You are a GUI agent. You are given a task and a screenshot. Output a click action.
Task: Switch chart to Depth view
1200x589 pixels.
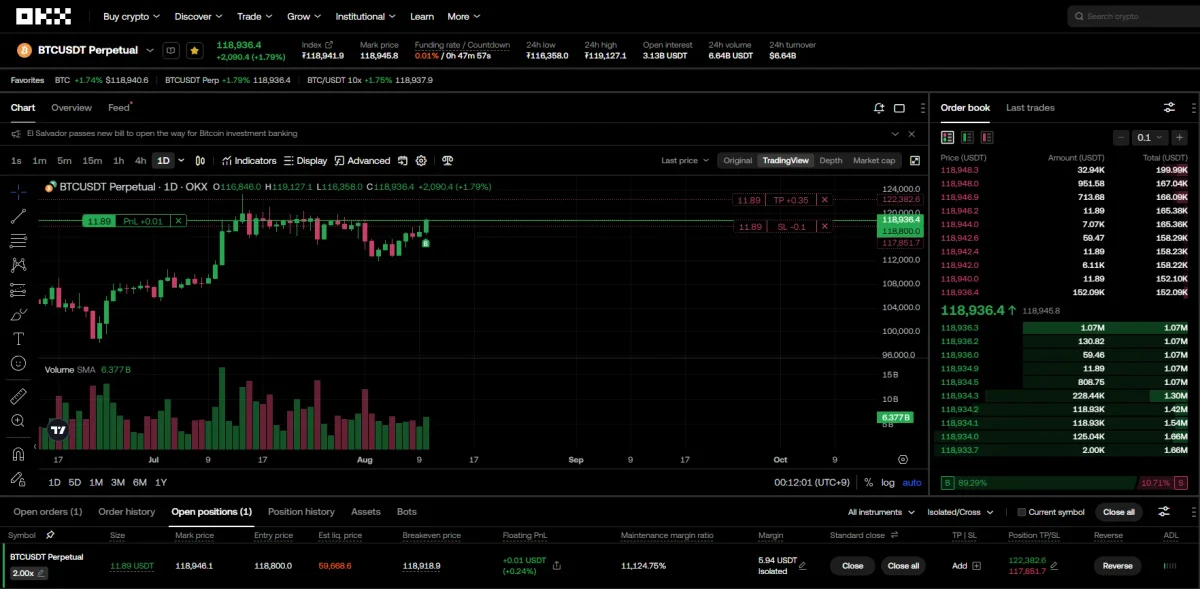831,160
